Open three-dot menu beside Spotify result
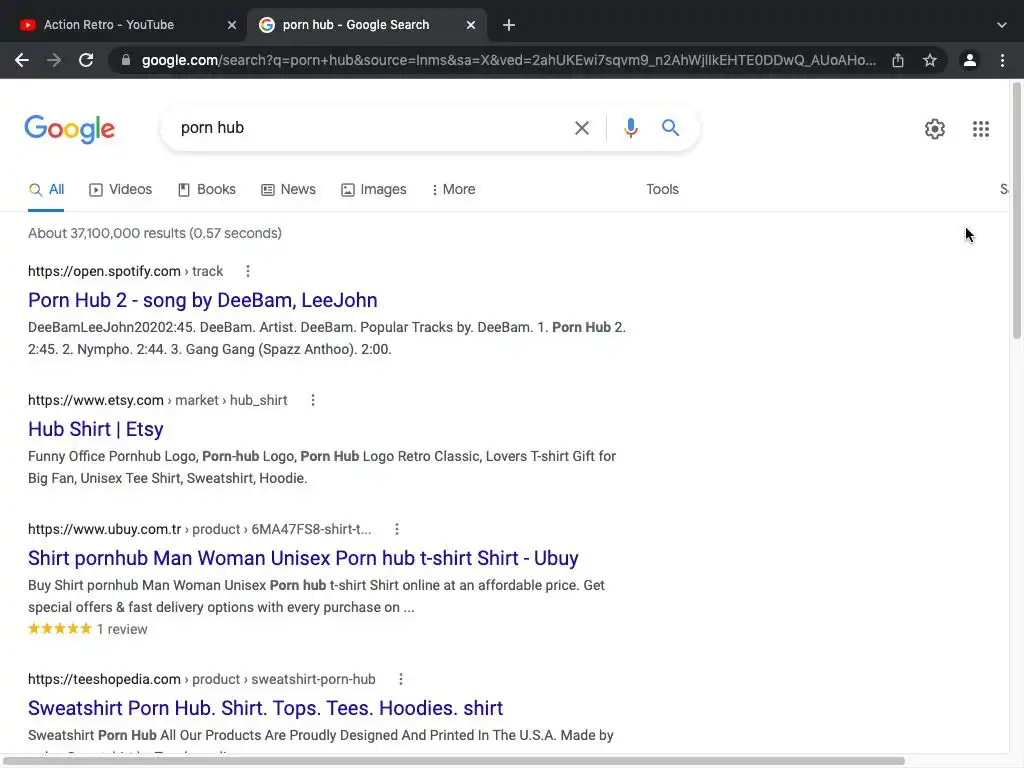The width and height of the screenshot is (1024, 768). point(248,271)
